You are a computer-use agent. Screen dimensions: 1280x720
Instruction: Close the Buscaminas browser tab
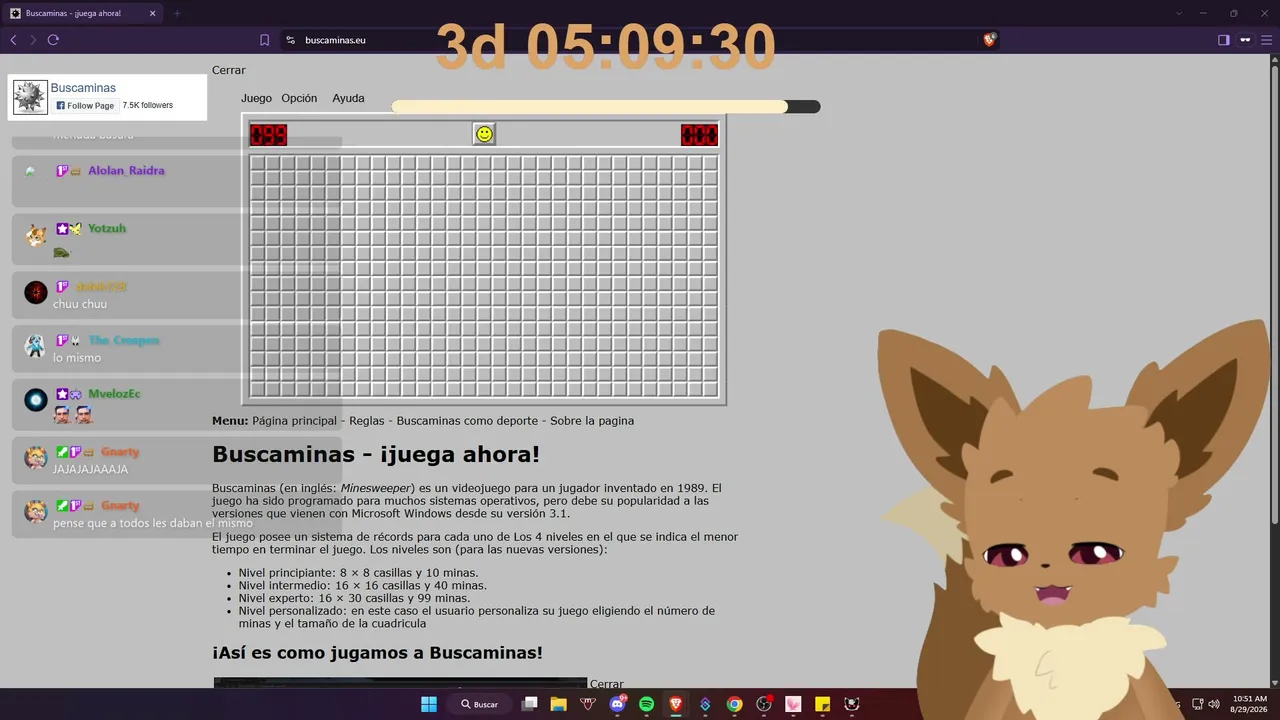click(152, 13)
